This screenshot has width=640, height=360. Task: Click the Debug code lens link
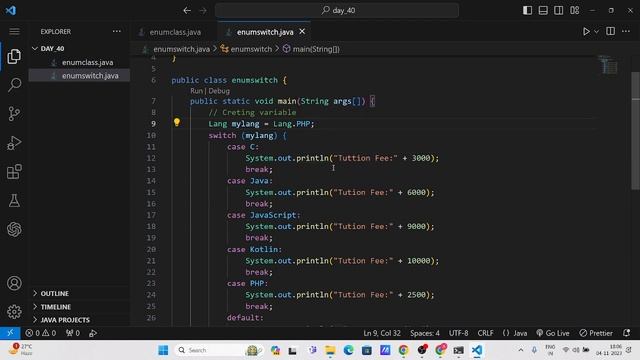(x=219, y=91)
